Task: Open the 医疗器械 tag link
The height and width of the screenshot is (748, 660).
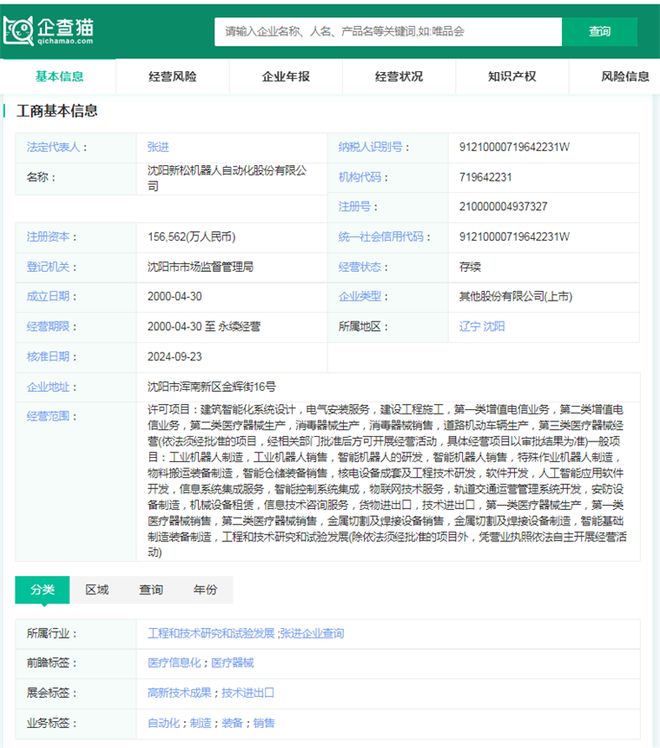Action: [x=233, y=663]
